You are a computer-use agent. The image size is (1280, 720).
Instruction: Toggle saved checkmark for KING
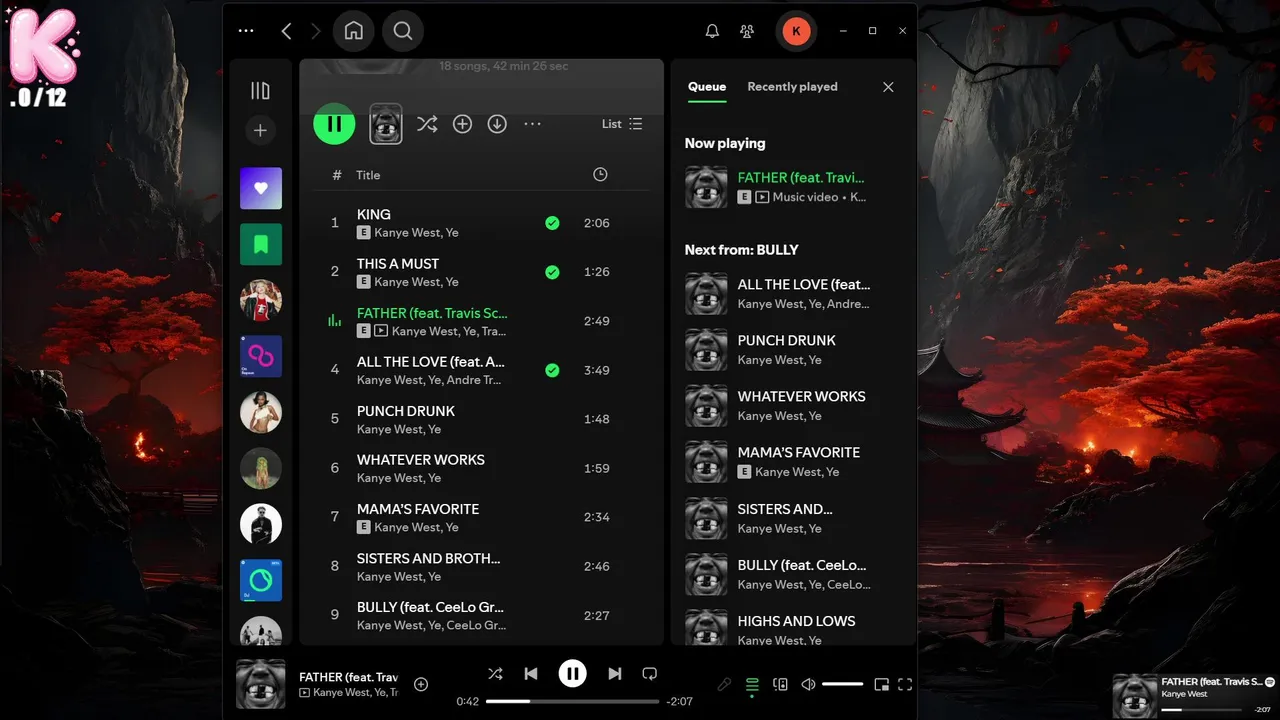tap(552, 223)
